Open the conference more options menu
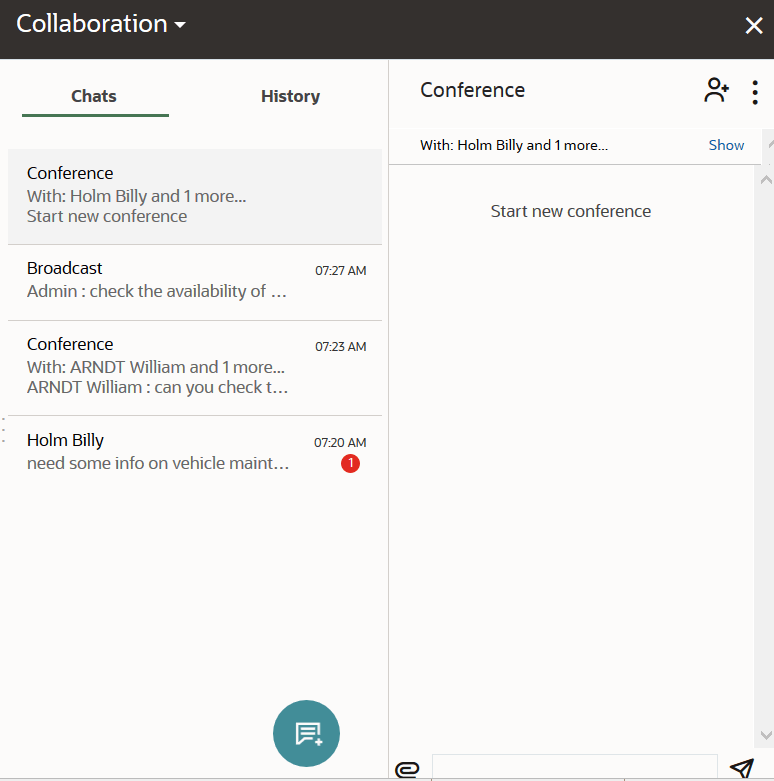This screenshot has width=774, height=781. click(755, 93)
